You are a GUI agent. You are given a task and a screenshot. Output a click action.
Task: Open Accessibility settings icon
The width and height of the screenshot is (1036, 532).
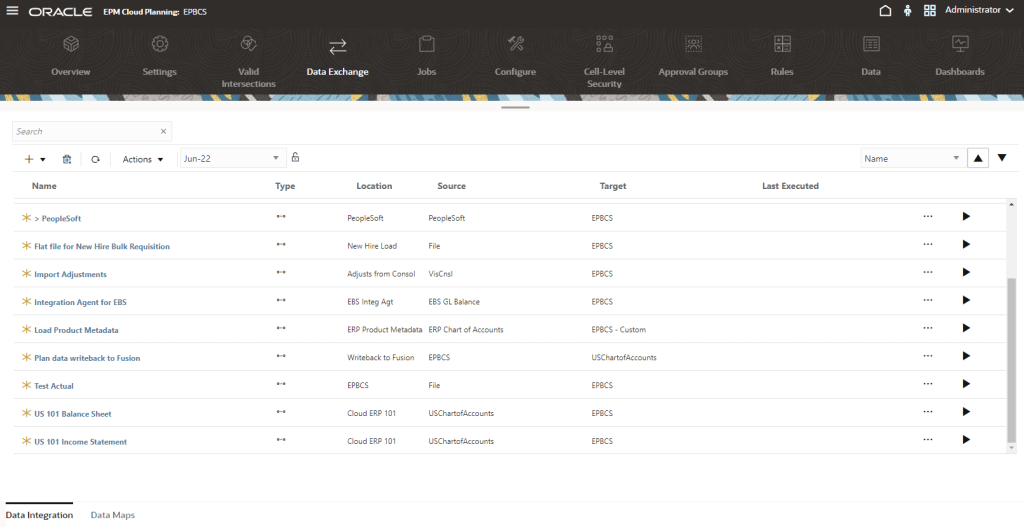(x=908, y=11)
